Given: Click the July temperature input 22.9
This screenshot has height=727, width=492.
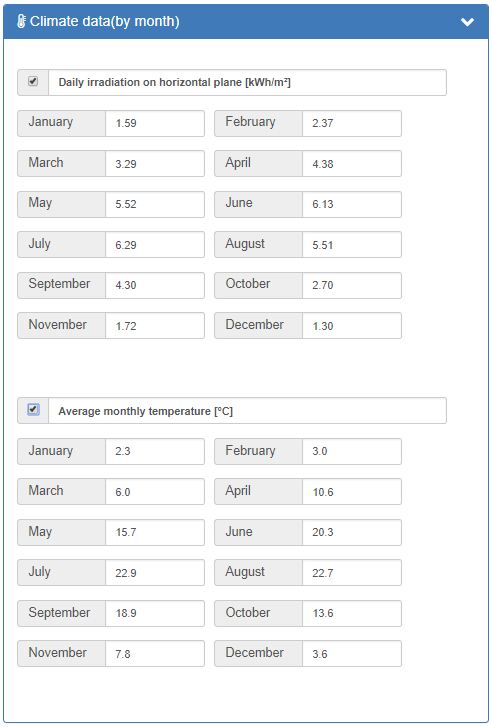Looking at the screenshot, I should (155, 573).
